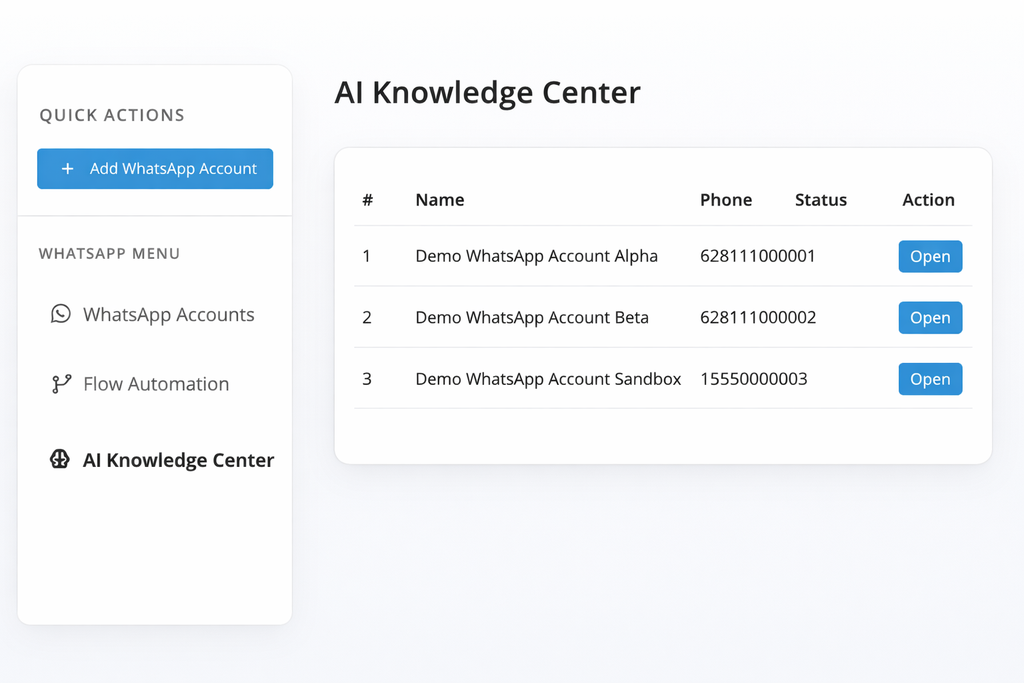Screen dimensions: 1024x683
Task: Click the AI Knowledge Center page title
Action: tap(488, 92)
